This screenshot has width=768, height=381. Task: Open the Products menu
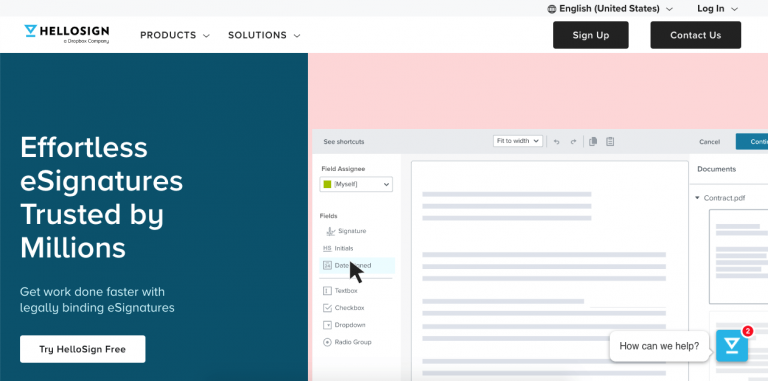pyautogui.click(x=175, y=35)
